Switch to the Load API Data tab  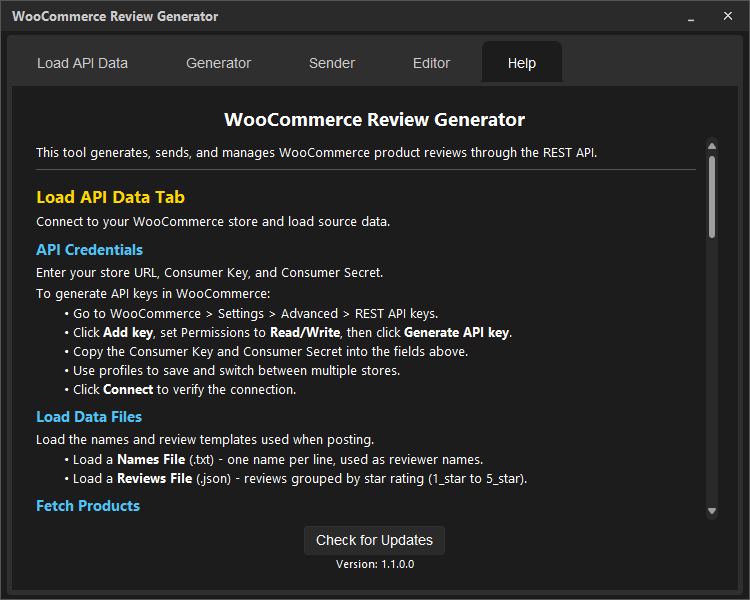click(x=82, y=63)
